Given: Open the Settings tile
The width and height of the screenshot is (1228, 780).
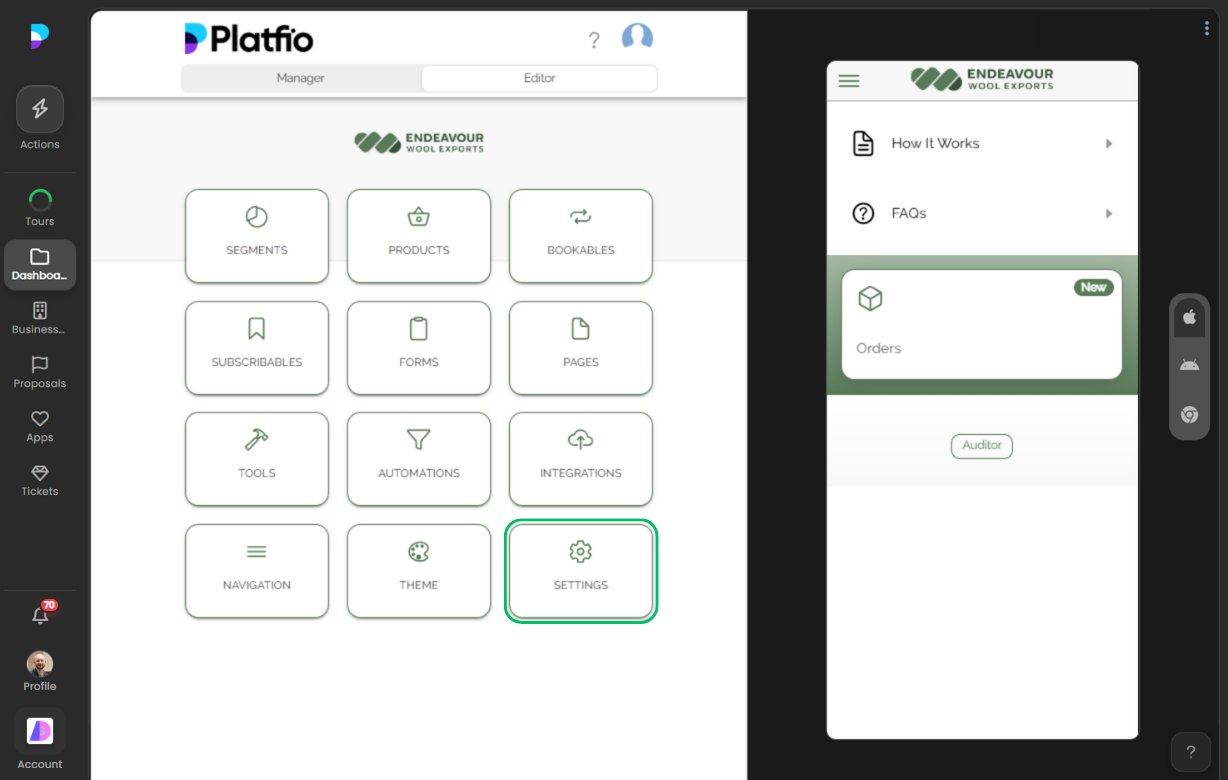Looking at the screenshot, I should [x=580, y=571].
